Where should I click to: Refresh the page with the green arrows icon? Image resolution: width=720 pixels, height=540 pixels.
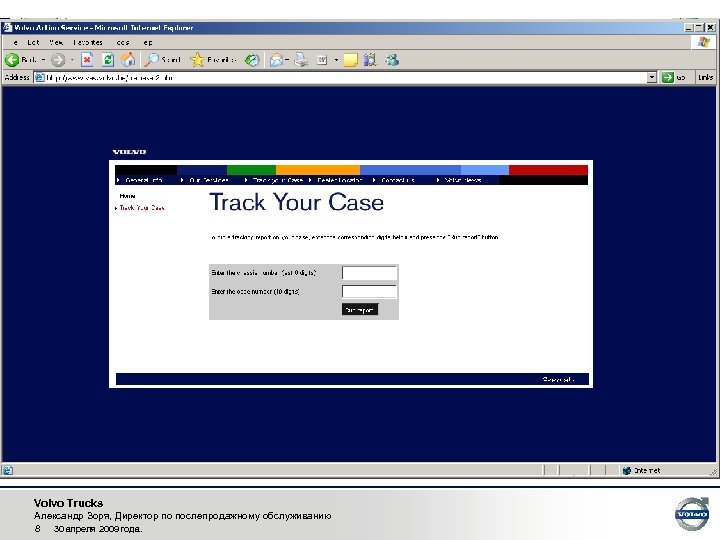tap(107, 60)
